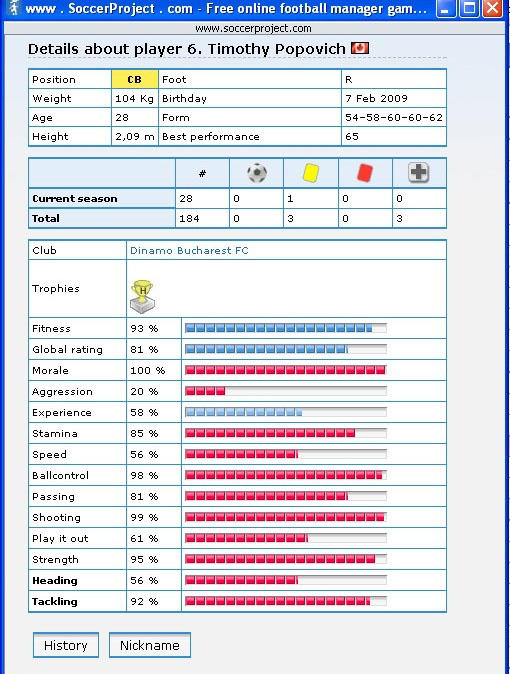Screen dimensions: 510x674
Task: Click the gold trophy icon in Trophies row
Action: [x=142, y=297]
